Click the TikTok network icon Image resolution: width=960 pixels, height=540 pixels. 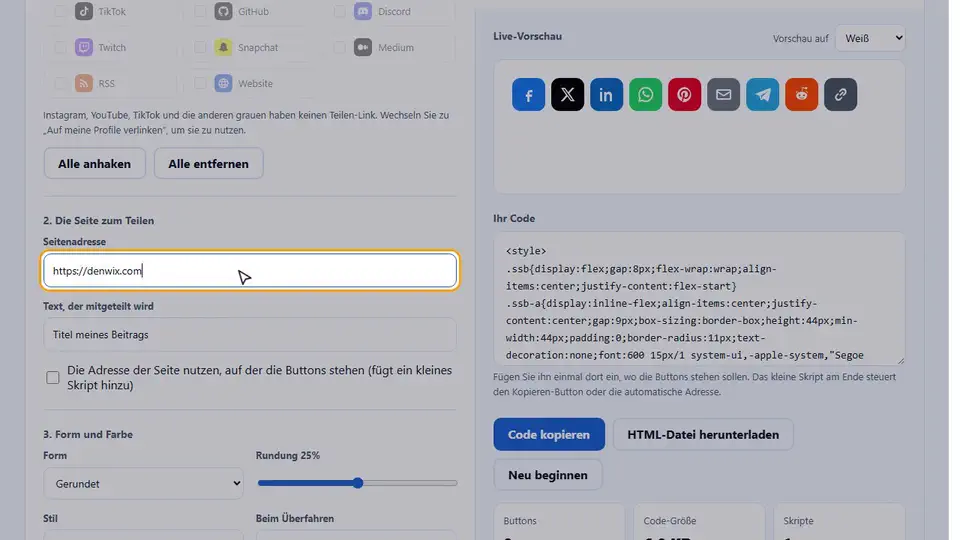[x=84, y=11]
